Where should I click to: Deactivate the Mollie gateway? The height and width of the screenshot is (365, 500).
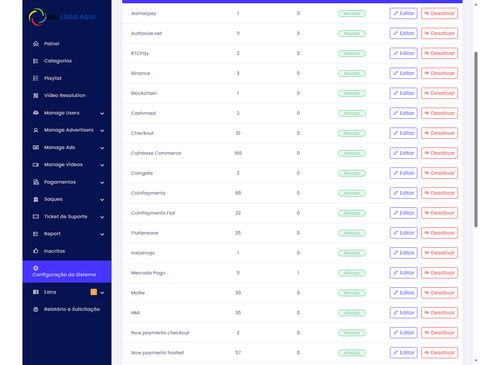click(x=439, y=293)
